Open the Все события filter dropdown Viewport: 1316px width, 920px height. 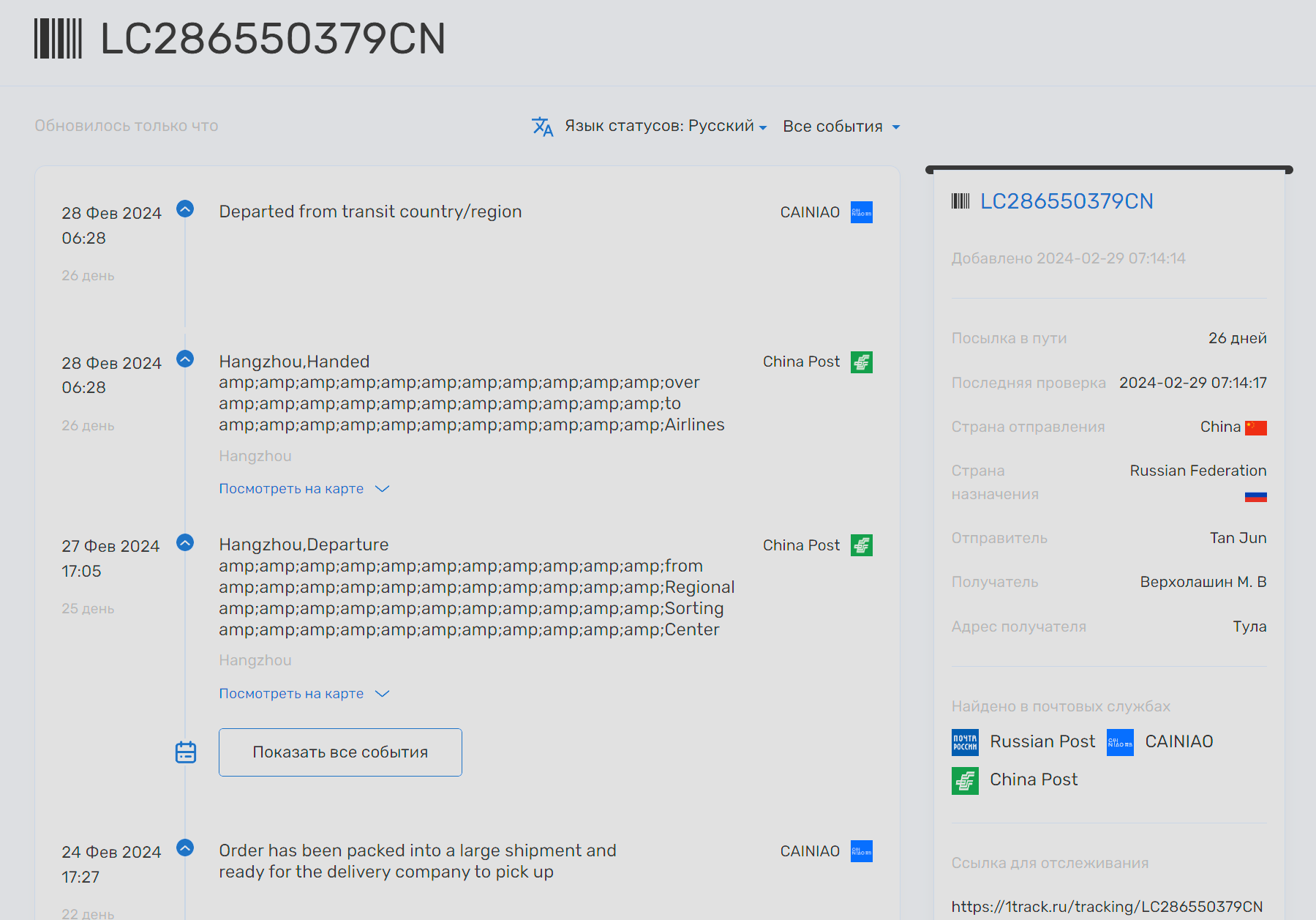(841, 127)
